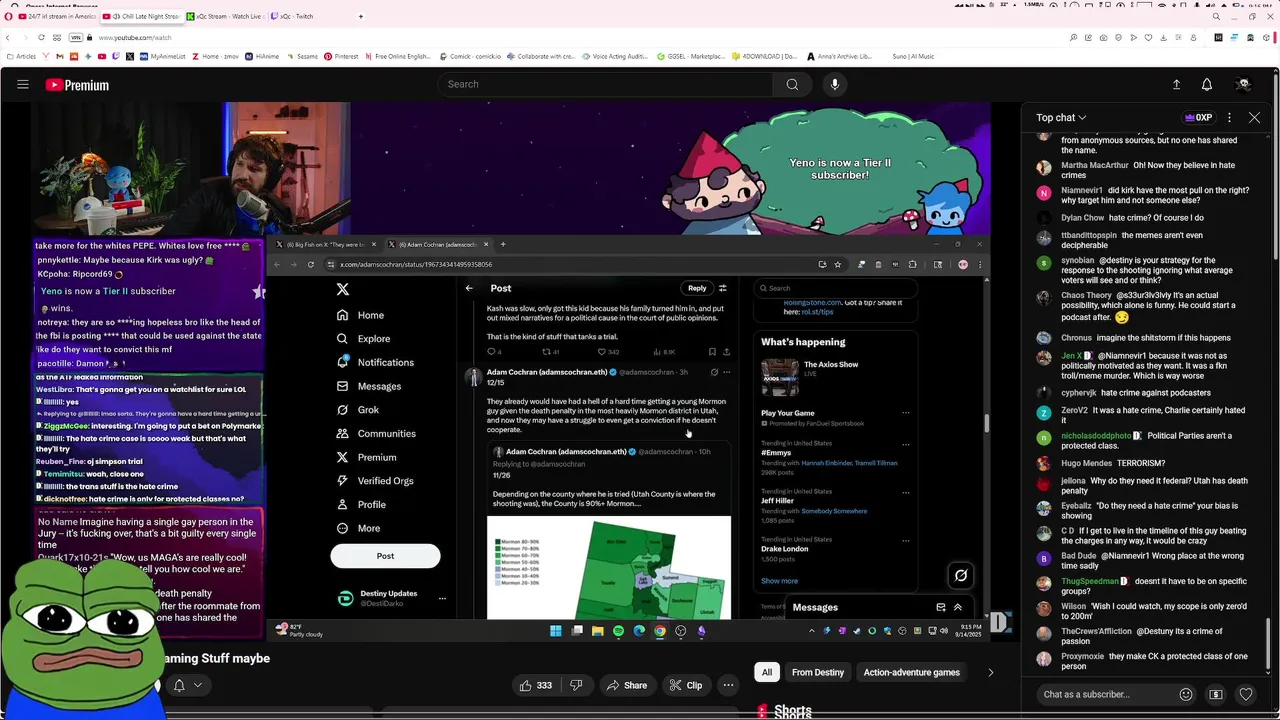This screenshot has height=720, width=1280.
Task: Open the YouTube hamburger guide menu
Action: tap(23, 85)
